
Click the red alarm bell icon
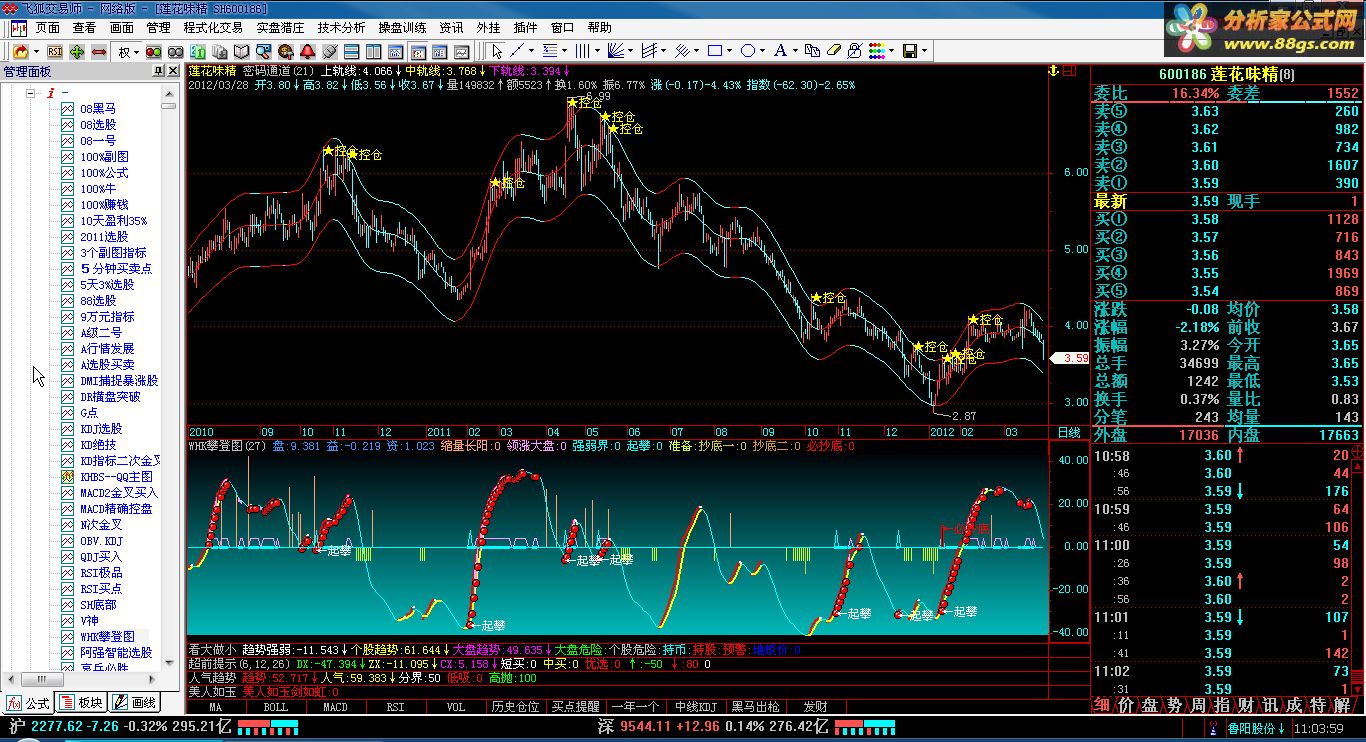(x=307, y=51)
